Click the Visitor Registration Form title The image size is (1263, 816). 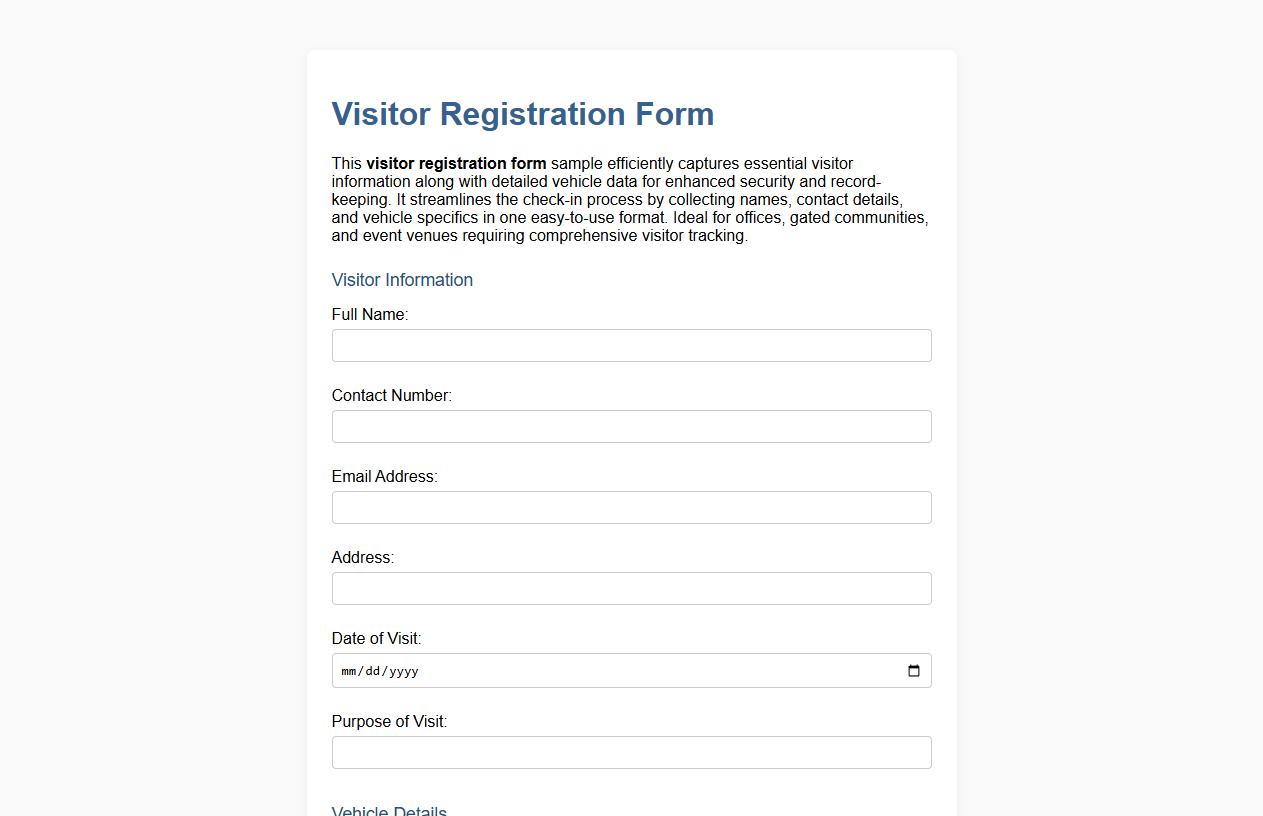coord(522,114)
